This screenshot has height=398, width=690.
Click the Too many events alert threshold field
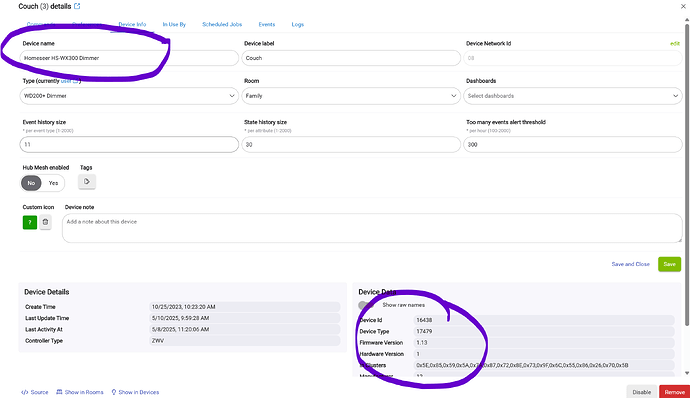coord(573,144)
